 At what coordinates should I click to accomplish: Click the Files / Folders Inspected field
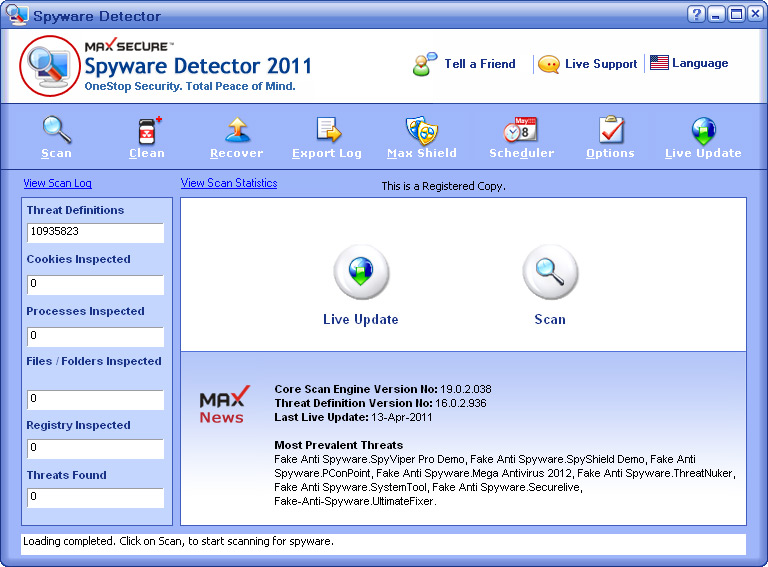pos(96,400)
